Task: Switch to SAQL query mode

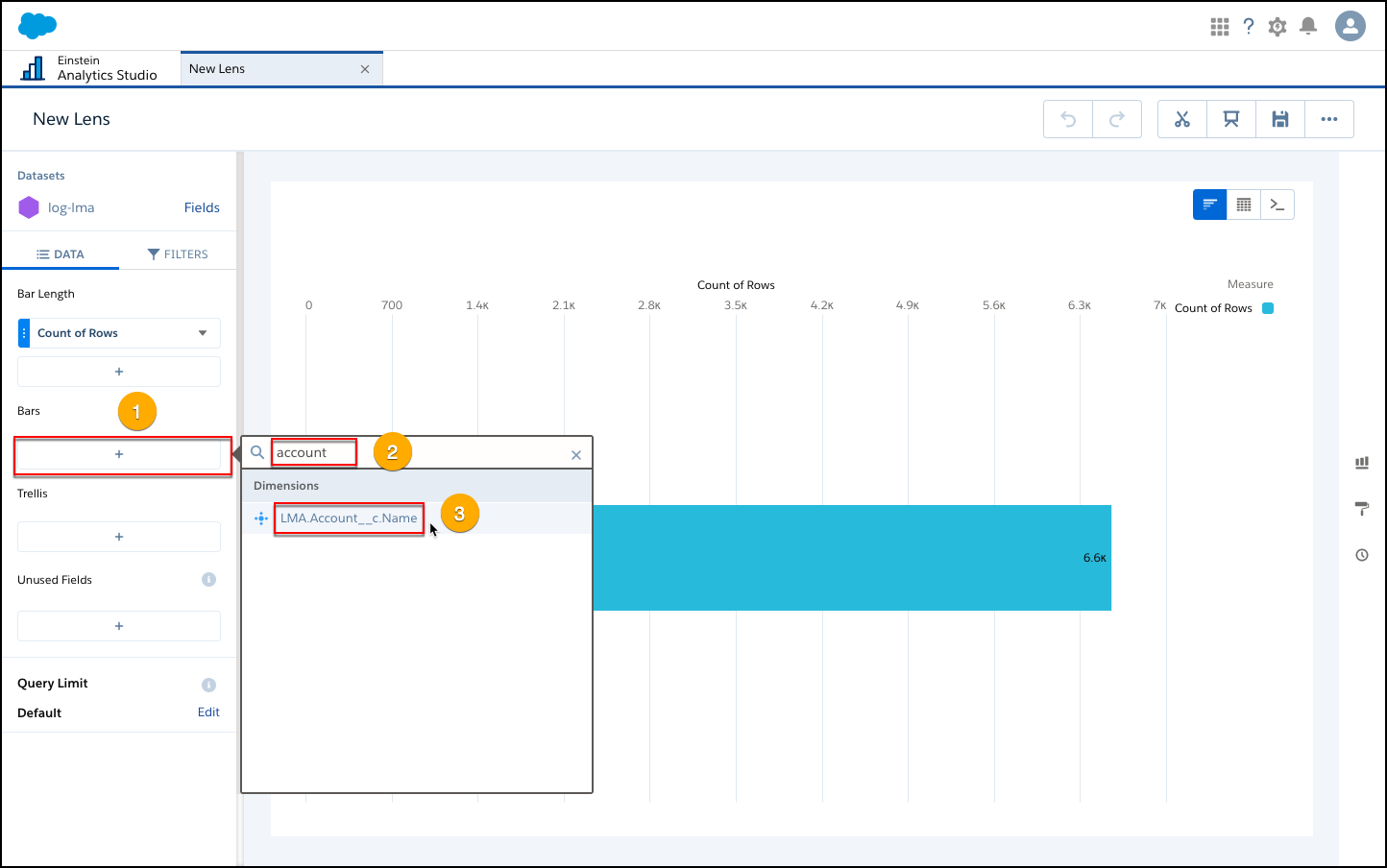Action: click(1277, 205)
